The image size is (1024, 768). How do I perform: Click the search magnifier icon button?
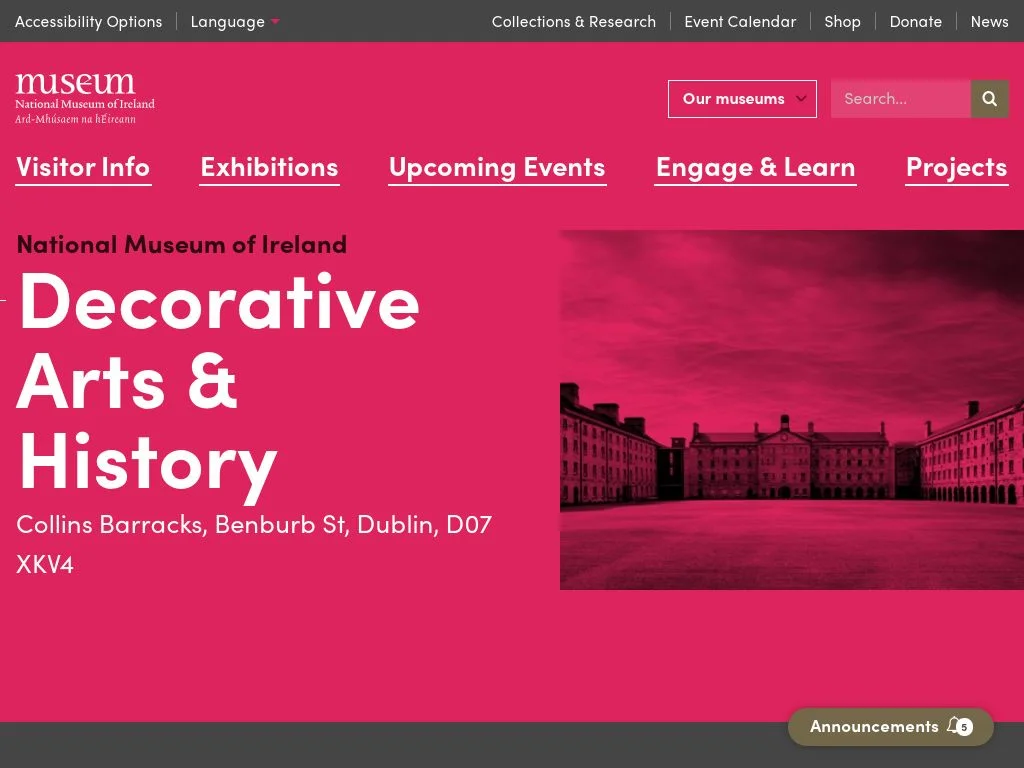click(989, 99)
